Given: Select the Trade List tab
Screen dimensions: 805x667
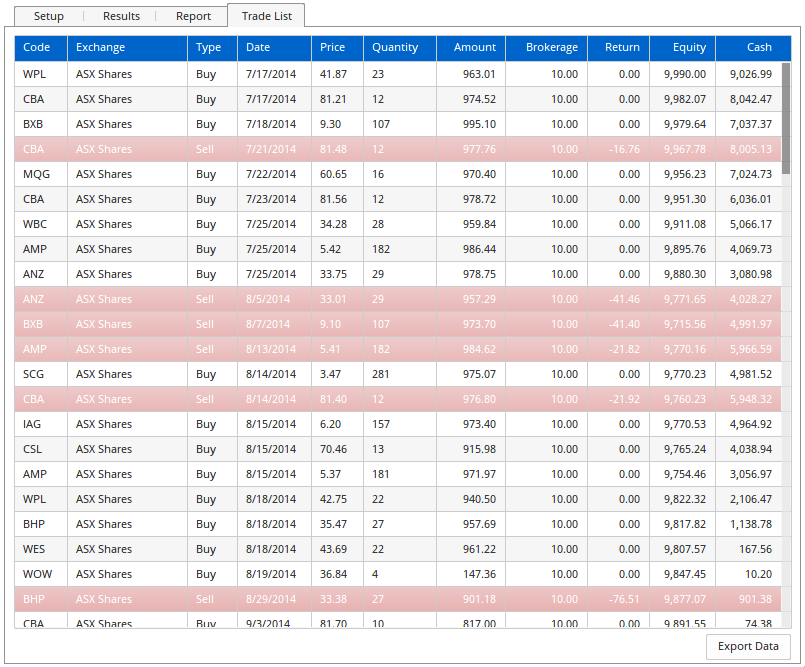Looking at the screenshot, I should coord(266,16).
